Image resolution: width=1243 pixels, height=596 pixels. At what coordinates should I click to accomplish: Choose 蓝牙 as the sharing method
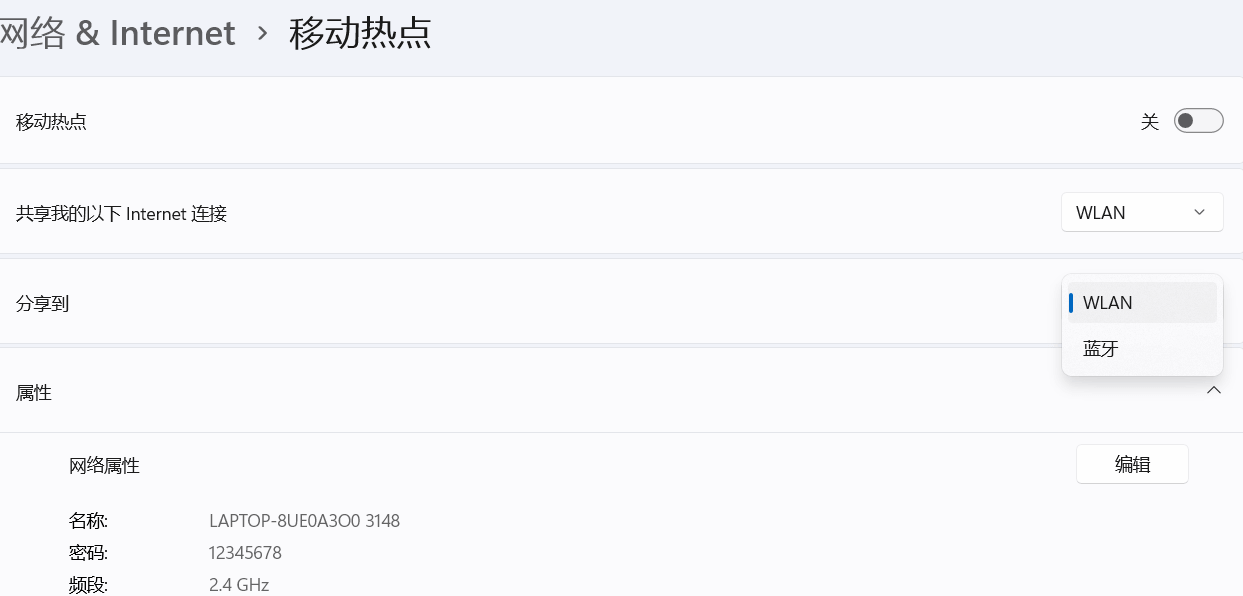click(x=1099, y=348)
